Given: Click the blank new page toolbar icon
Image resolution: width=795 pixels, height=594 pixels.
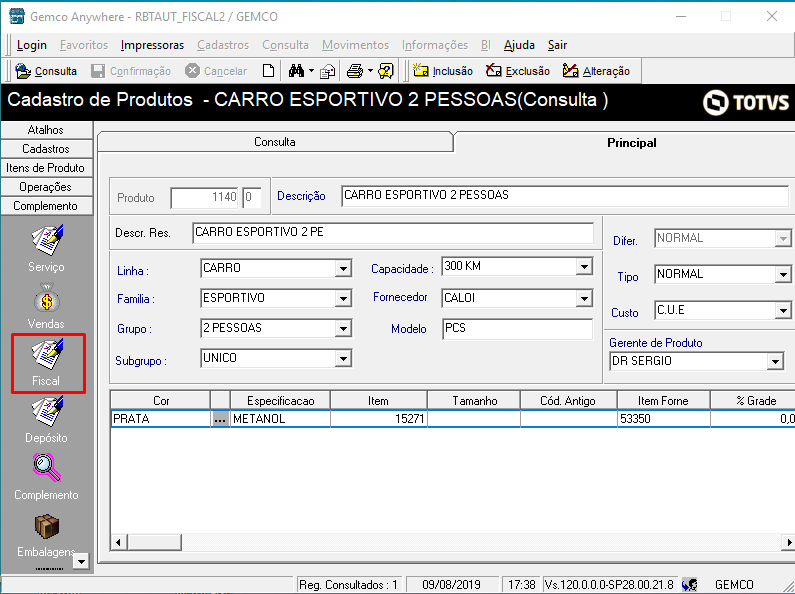Looking at the screenshot, I should [268, 71].
